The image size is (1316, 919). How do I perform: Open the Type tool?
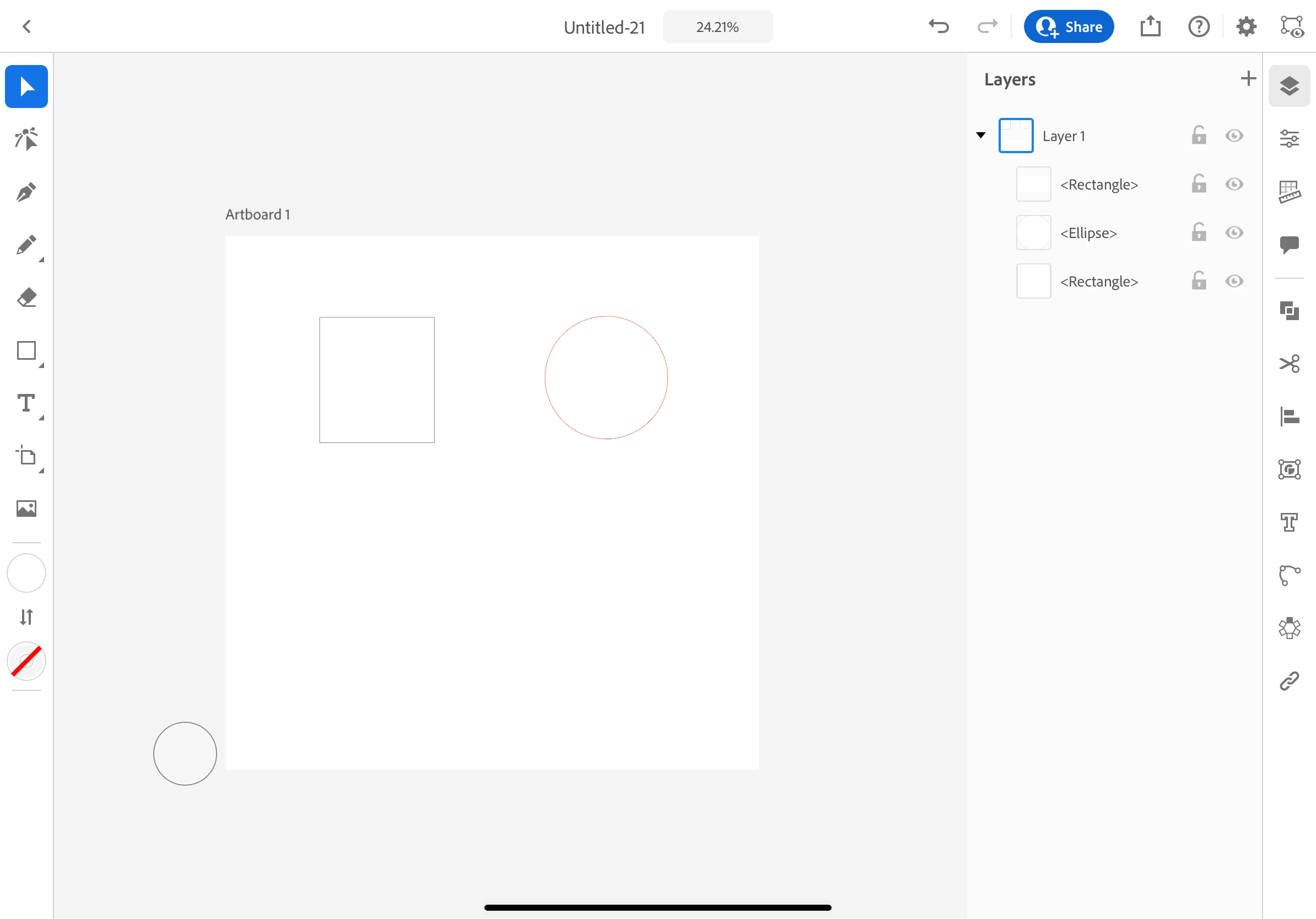click(26, 403)
